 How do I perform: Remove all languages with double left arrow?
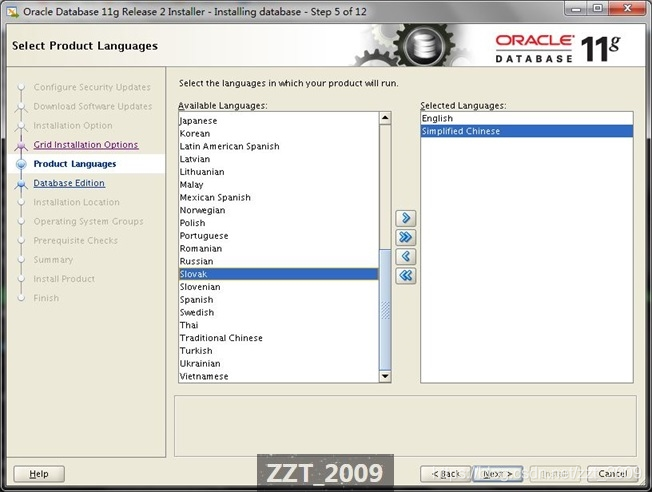(x=405, y=275)
